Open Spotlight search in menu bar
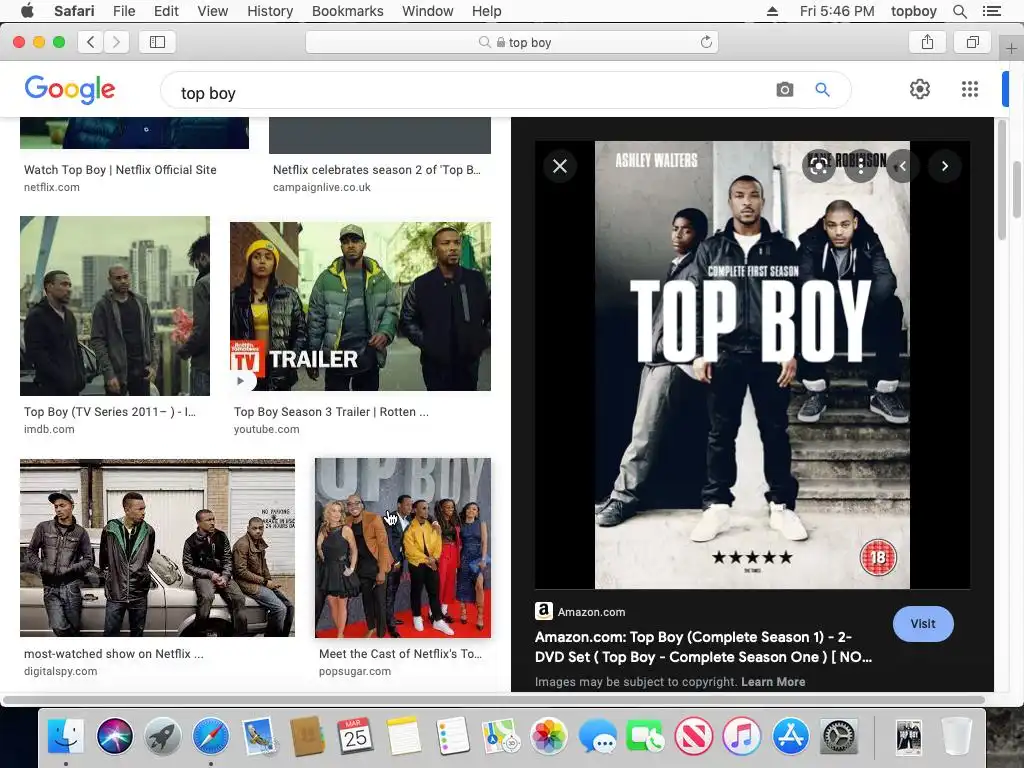The width and height of the screenshot is (1024, 768). 959,11
